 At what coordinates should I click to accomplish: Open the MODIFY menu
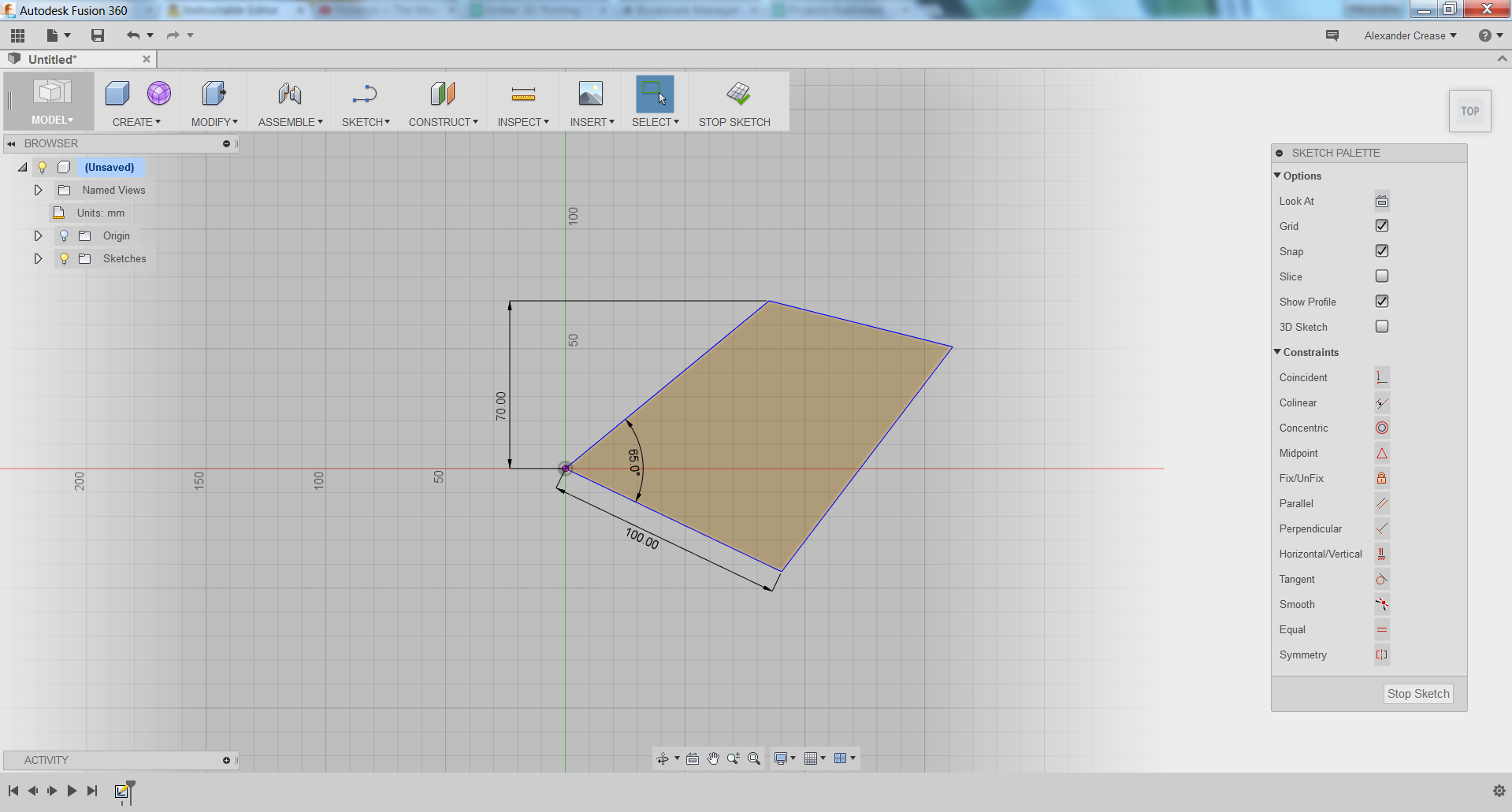pyautogui.click(x=214, y=122)
